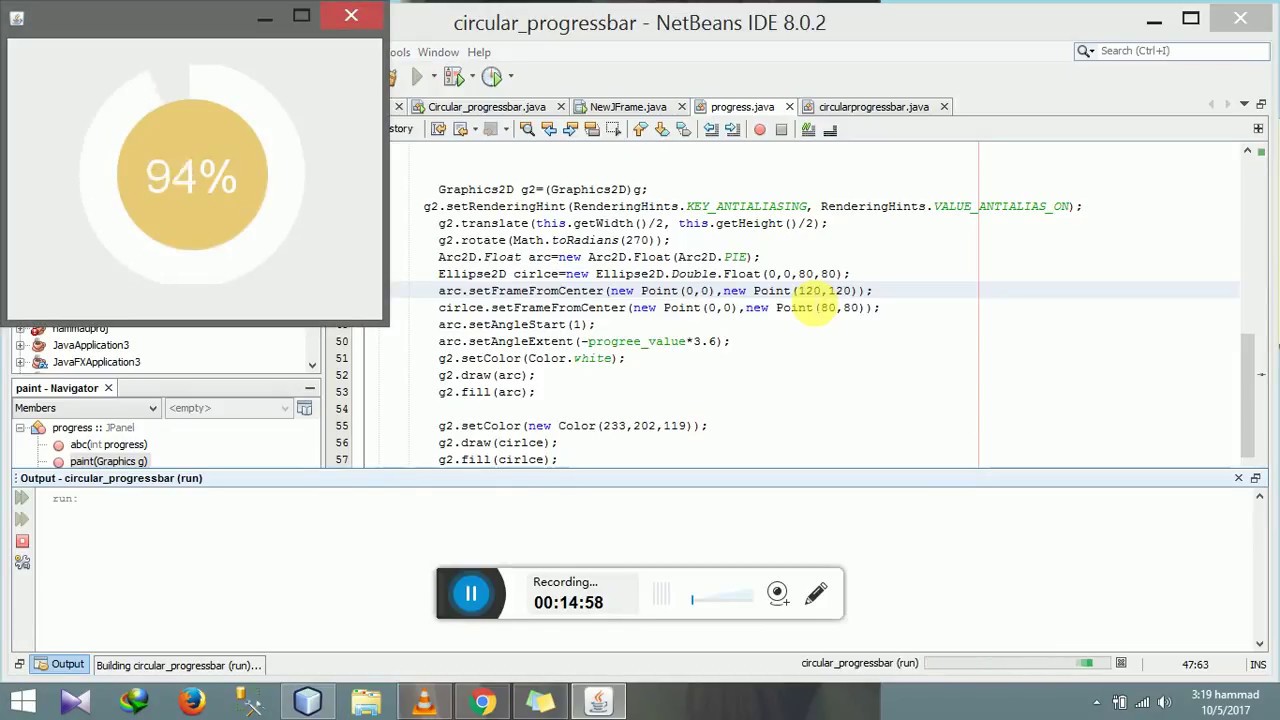1280x720 pixels.
Task: Open the editor document list dropdown arrow
Action: point(1244,104)
